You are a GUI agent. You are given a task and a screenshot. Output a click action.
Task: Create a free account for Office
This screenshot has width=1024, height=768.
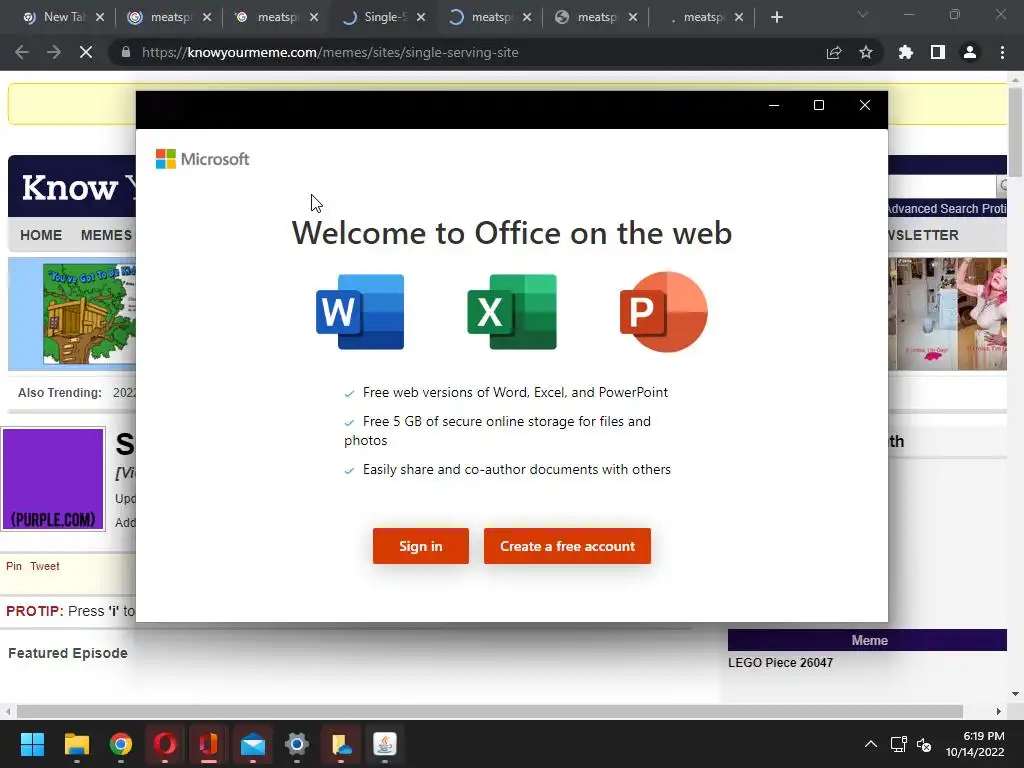tap(567, 546)
